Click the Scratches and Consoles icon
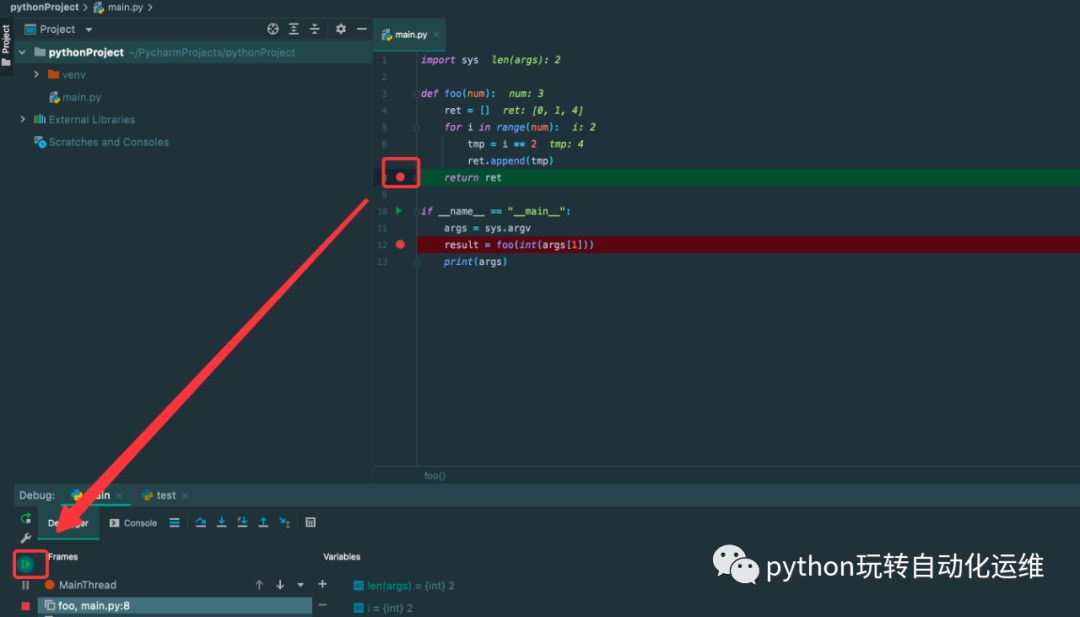Image resolution: width=1080 pixels, height=617 pixels. coord(40,142)
